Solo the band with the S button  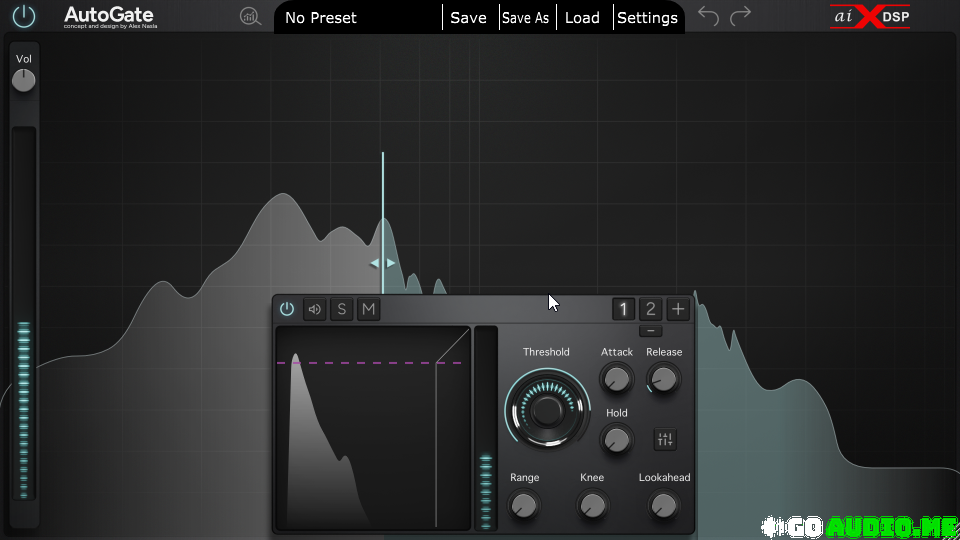[342, 309]
